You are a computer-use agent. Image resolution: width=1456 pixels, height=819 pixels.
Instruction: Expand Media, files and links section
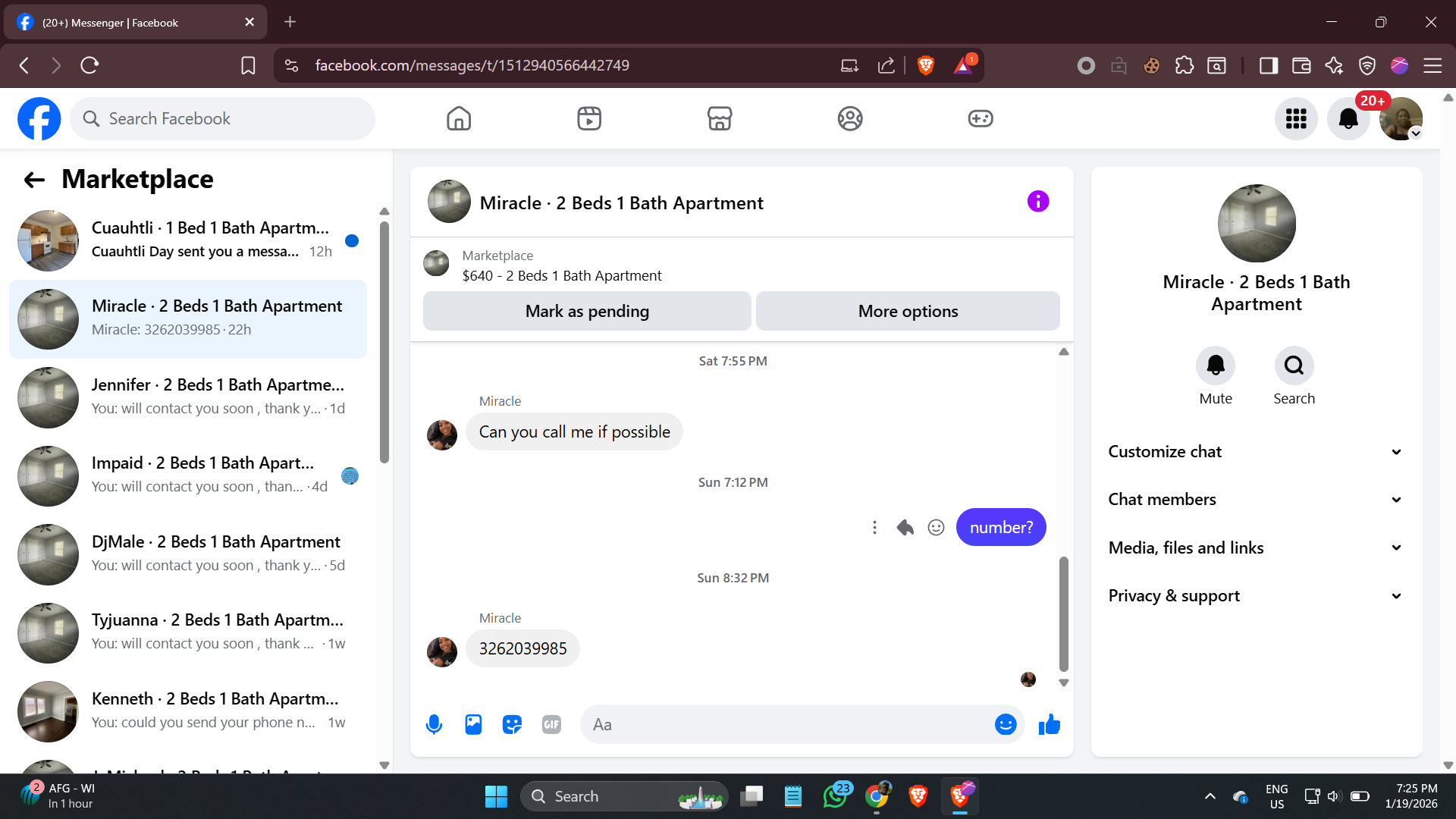[1256, 548]
